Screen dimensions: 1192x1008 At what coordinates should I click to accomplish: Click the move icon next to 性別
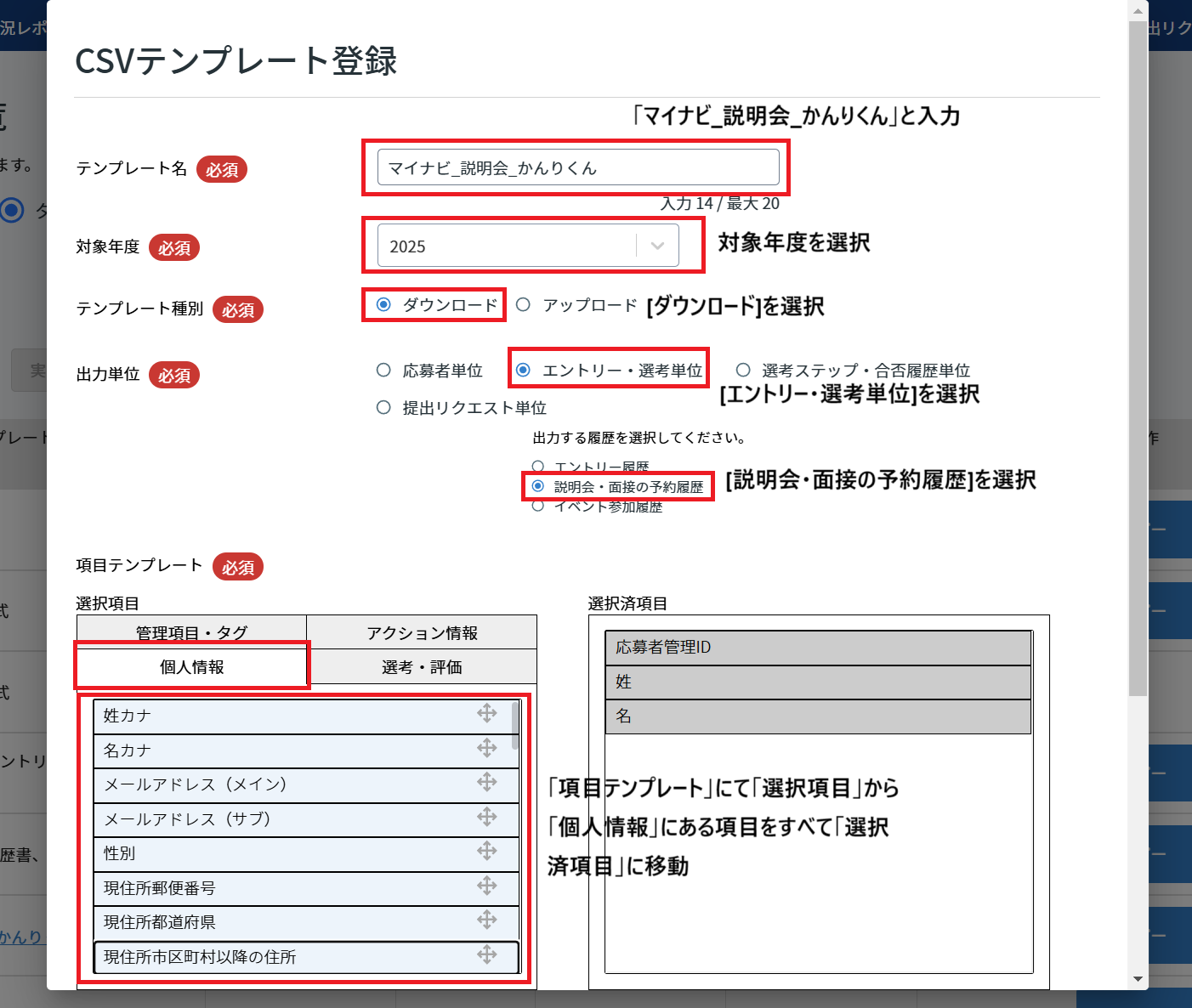click(487, 852)
